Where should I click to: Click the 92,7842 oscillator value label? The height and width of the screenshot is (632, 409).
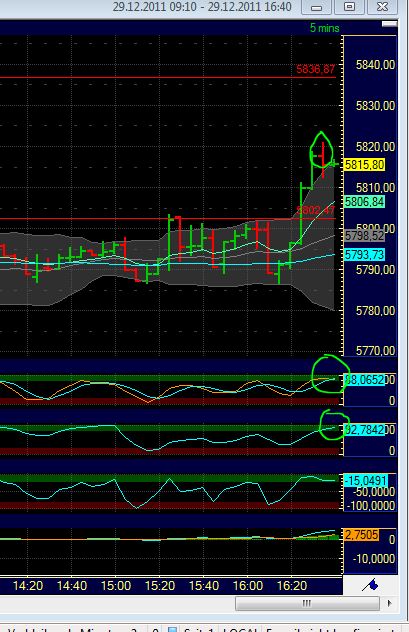364,430
